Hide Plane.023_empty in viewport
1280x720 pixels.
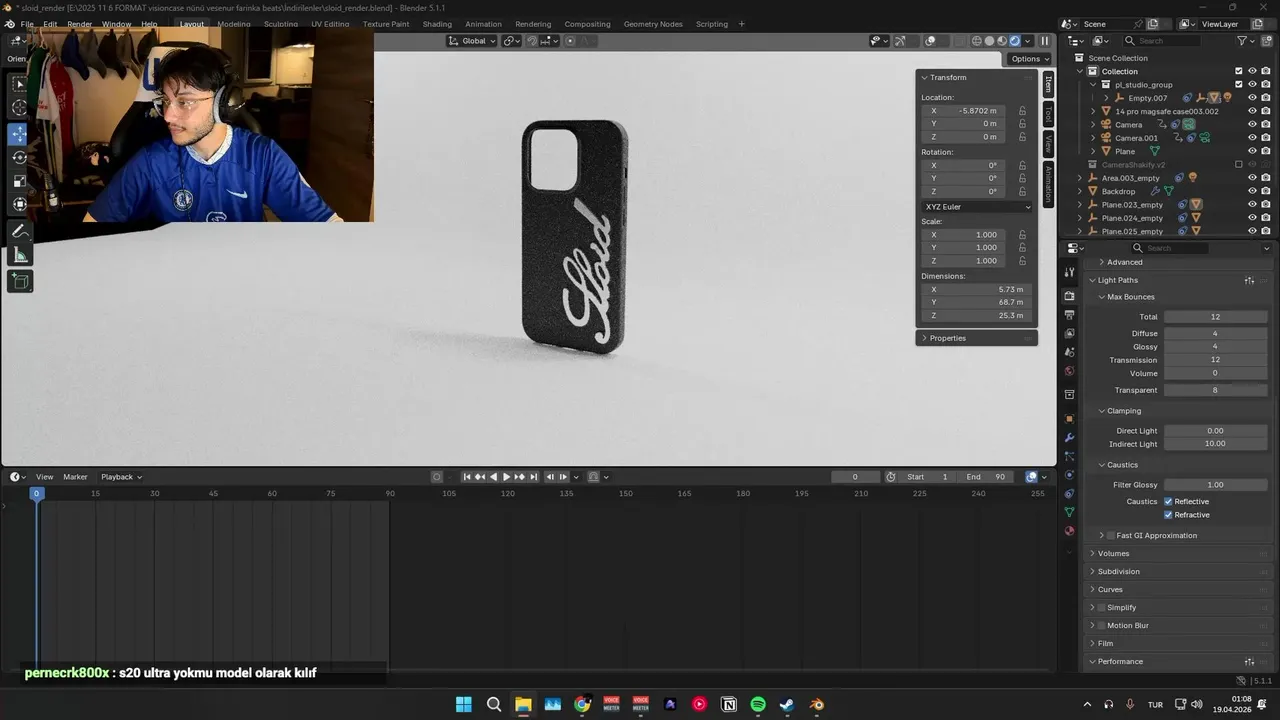click(1252, 204)
